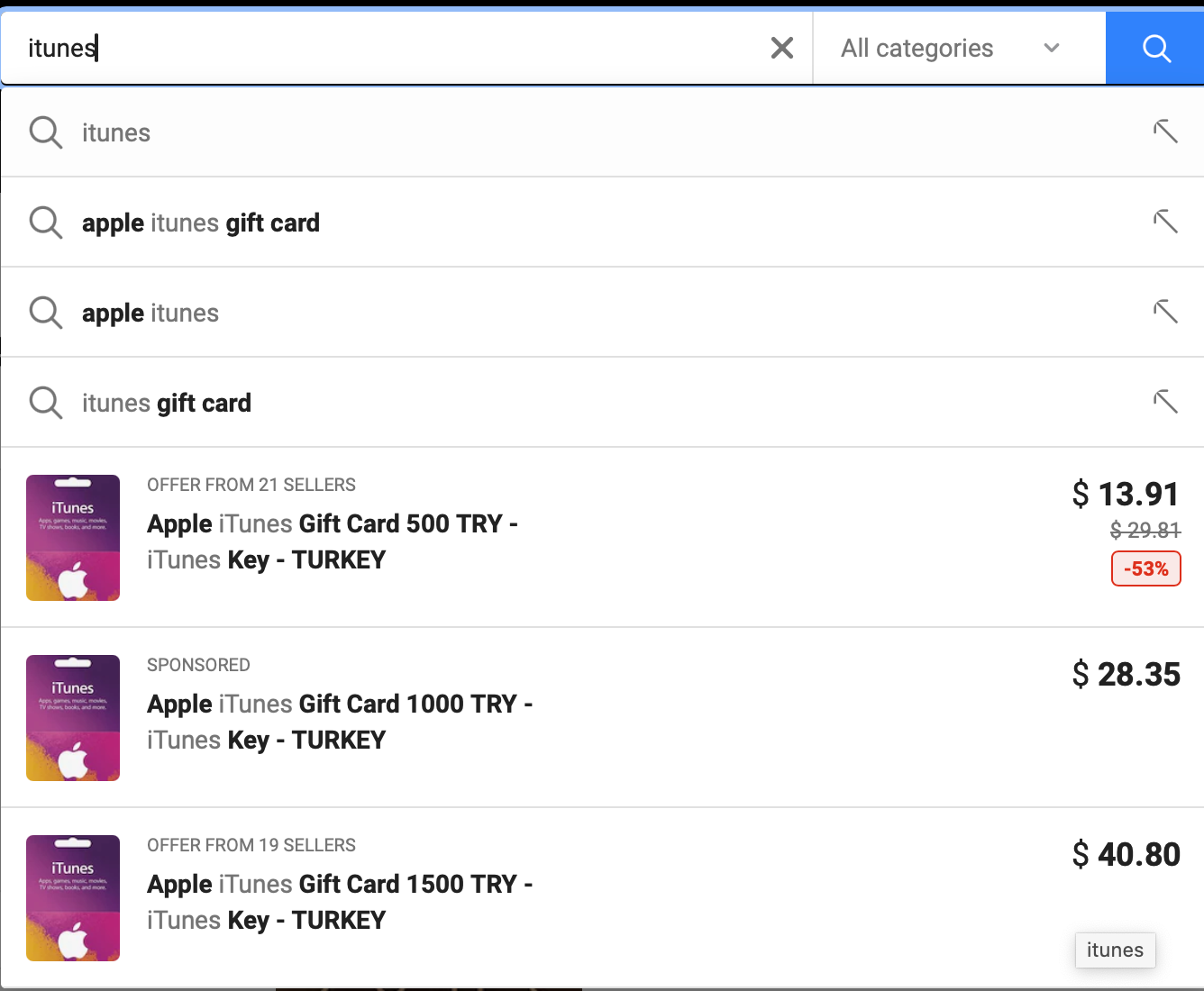This screenshot has height=991, width=1204.
Task: Click magnifier icon of "itunes" suggestion row
Action: point(45,132)
